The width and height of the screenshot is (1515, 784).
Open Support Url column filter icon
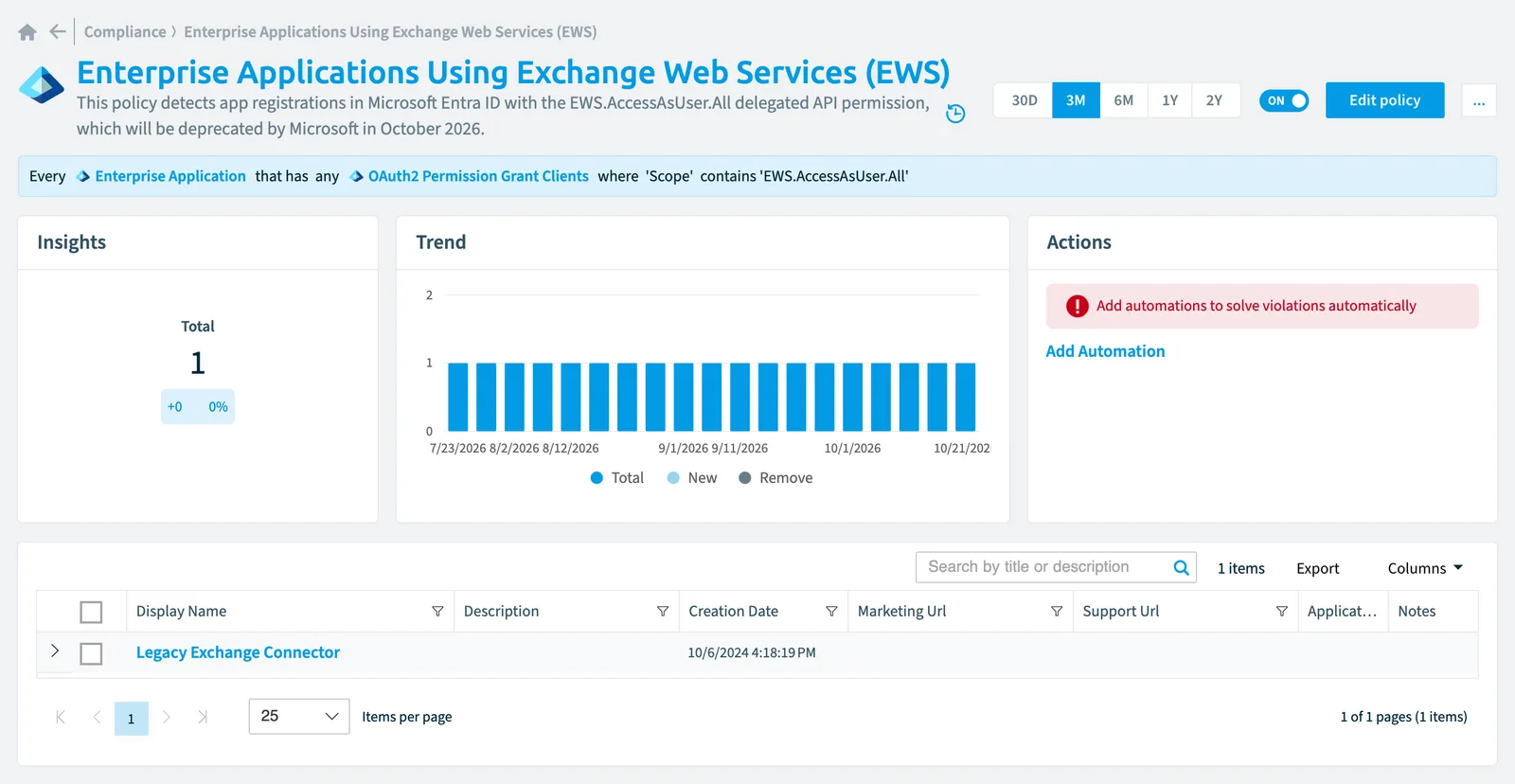pos(1282,612)
